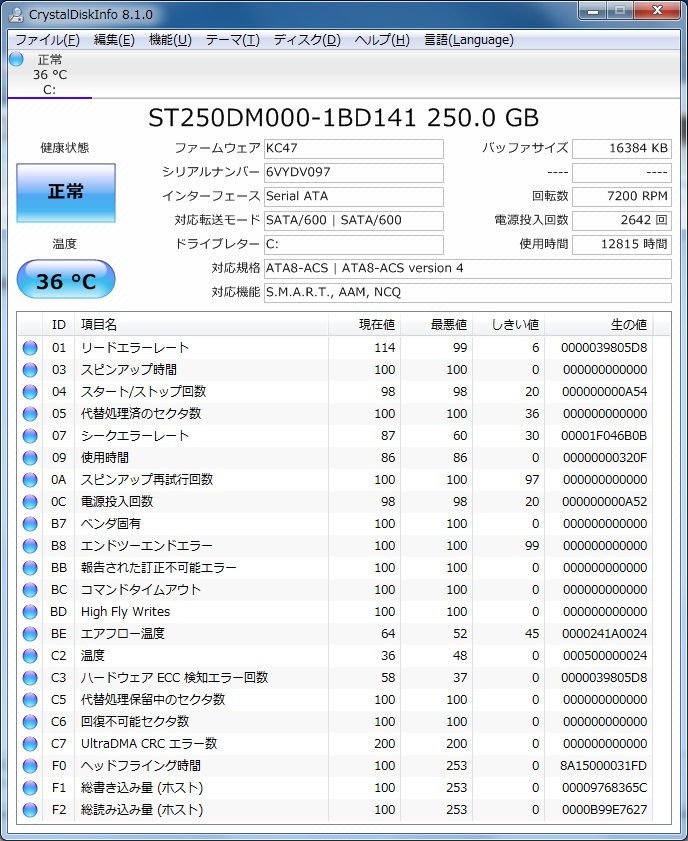The height and width of the screenshot is (841, 688).
Task: Click the status orb for High Fly Writes
Action: coord(30,611)
